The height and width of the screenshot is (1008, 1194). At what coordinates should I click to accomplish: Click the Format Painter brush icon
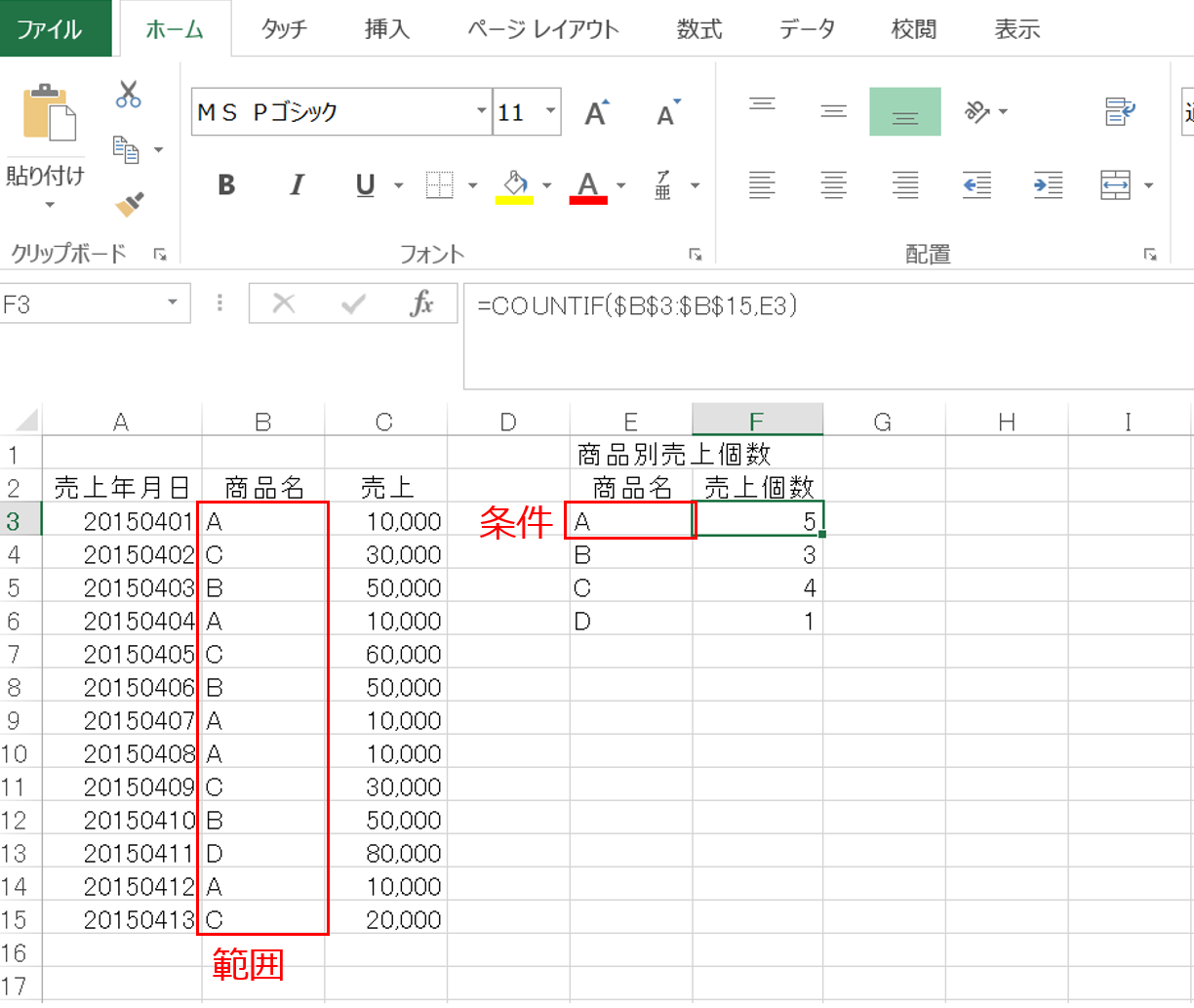pyautogui.click(x=129, y=204)
